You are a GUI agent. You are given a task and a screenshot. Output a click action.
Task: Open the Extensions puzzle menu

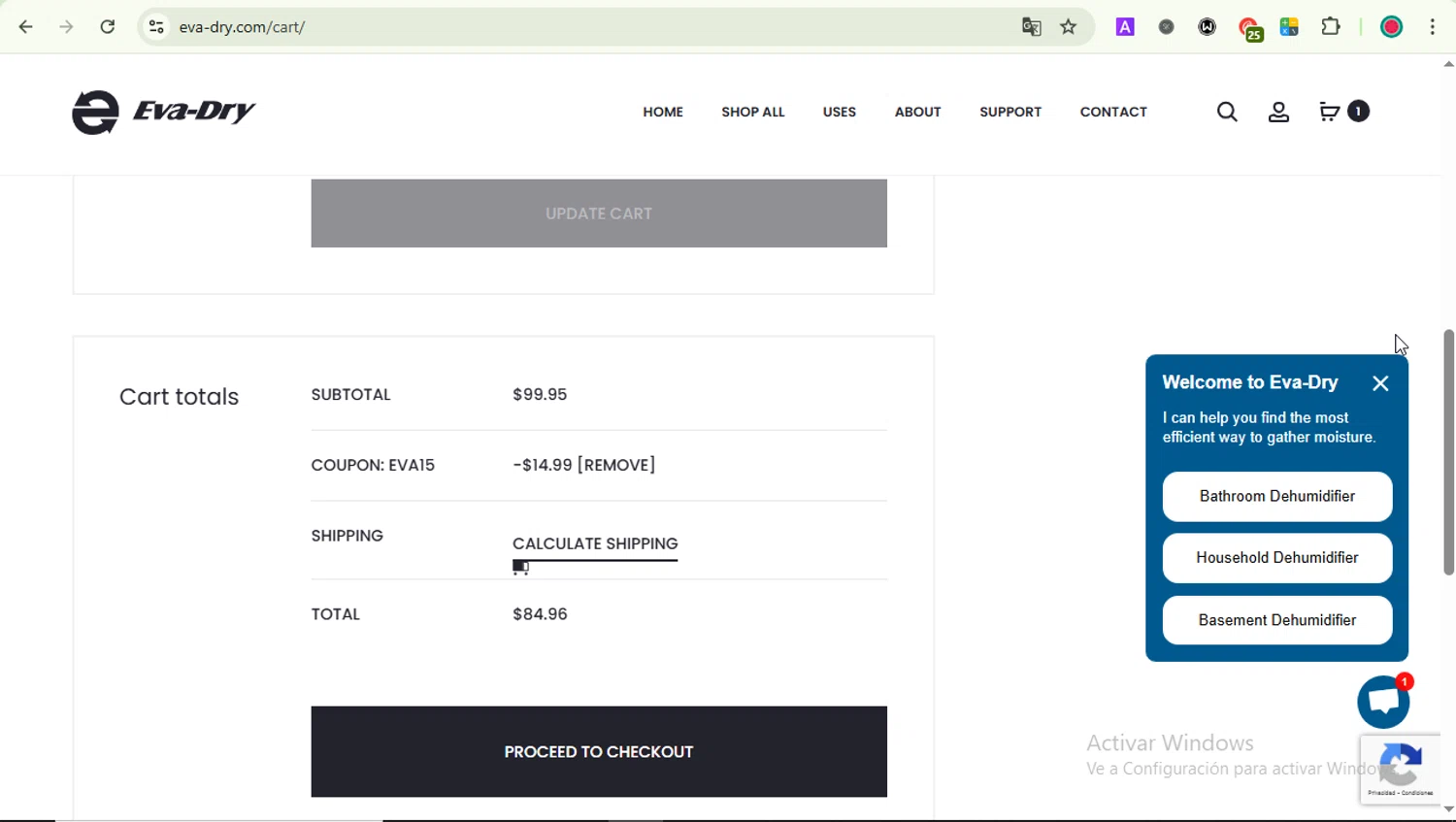(1331, 27)
